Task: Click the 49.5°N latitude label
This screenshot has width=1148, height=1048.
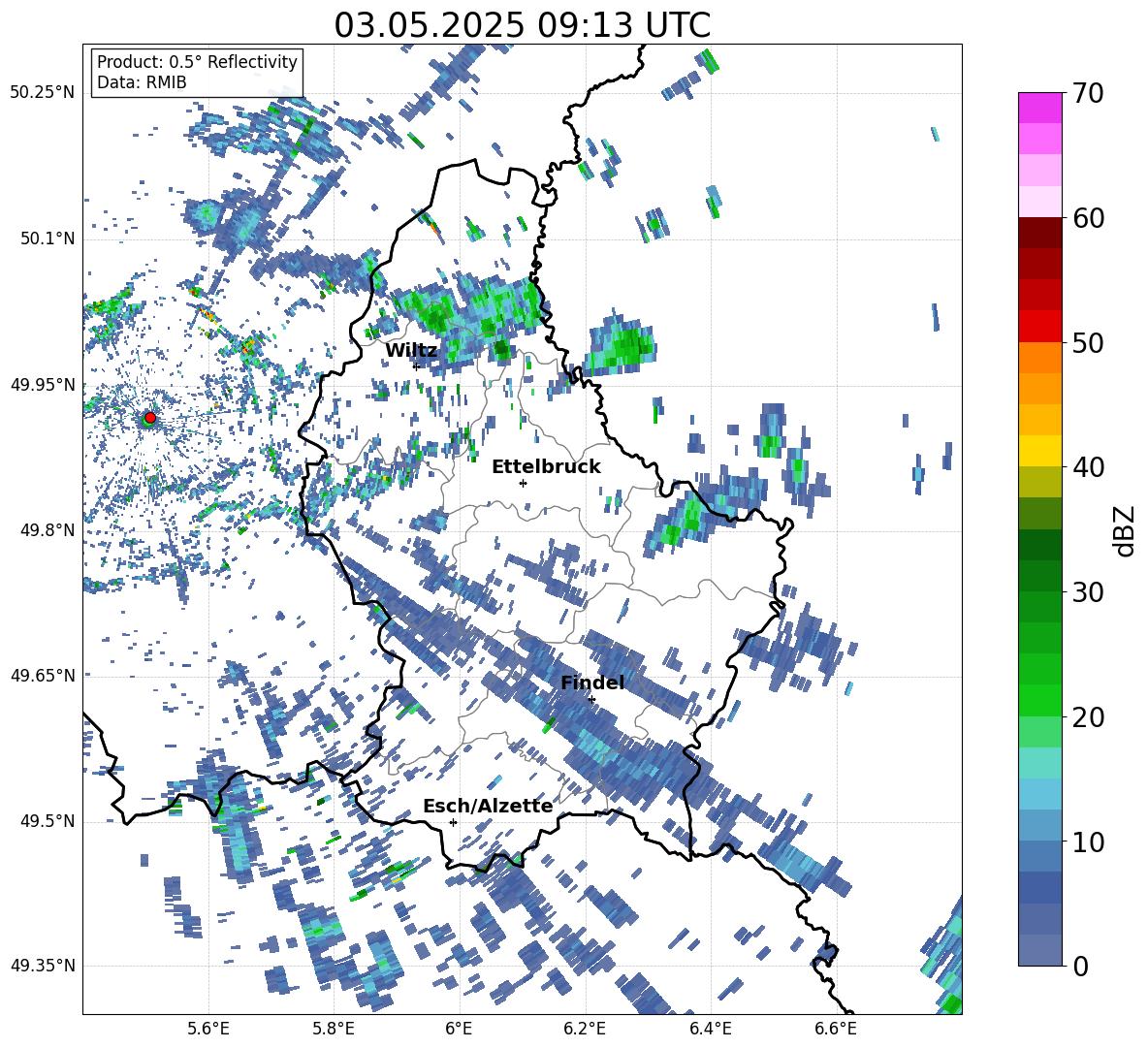Action: click(x=47, y=821)
